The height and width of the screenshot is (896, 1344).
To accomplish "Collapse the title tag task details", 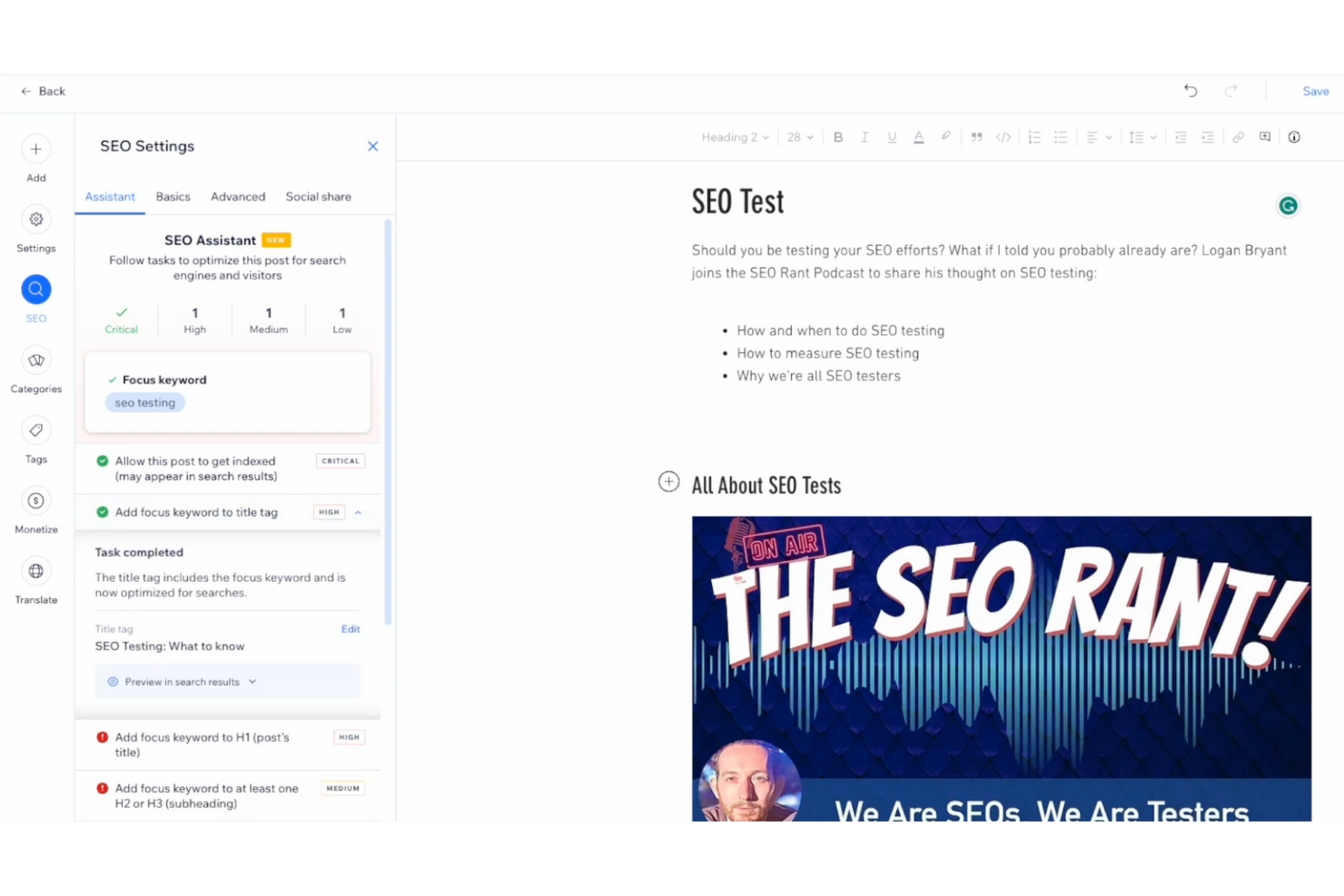I will click(x=358, y=512).
